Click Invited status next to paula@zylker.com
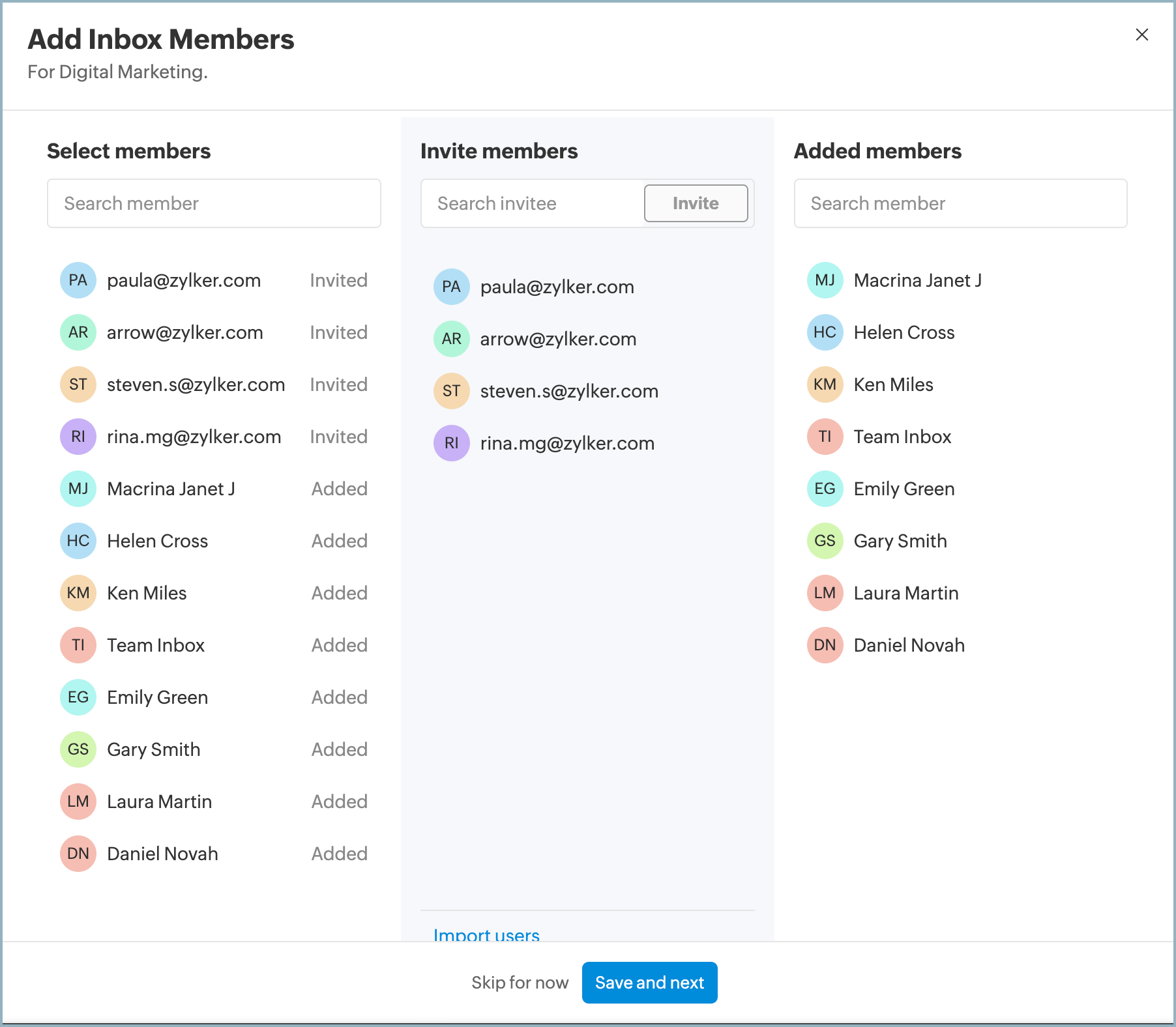The height and width of the screenshot is (1027, 1176). click(x=338, y=280)
